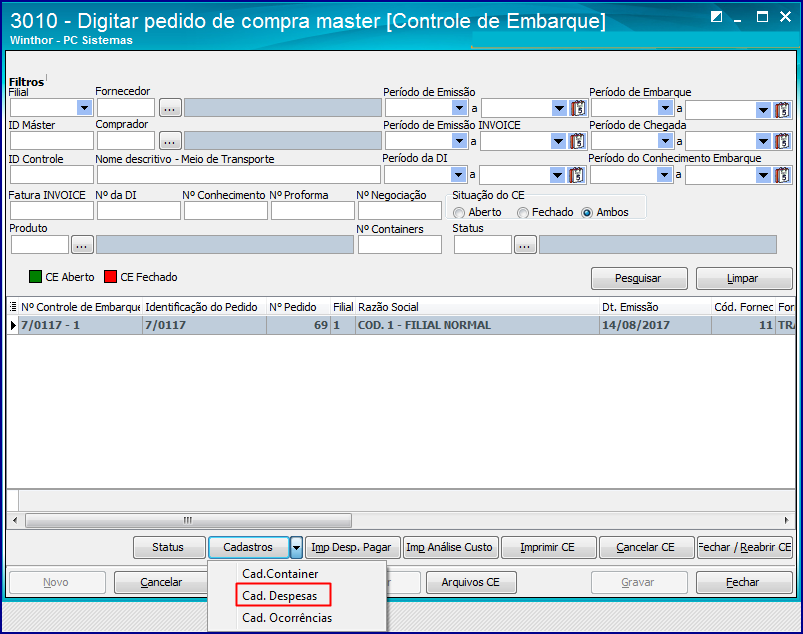Focus Nome descritivo - Meio de Transporte field
803x634 pixels.
[239, 175]
